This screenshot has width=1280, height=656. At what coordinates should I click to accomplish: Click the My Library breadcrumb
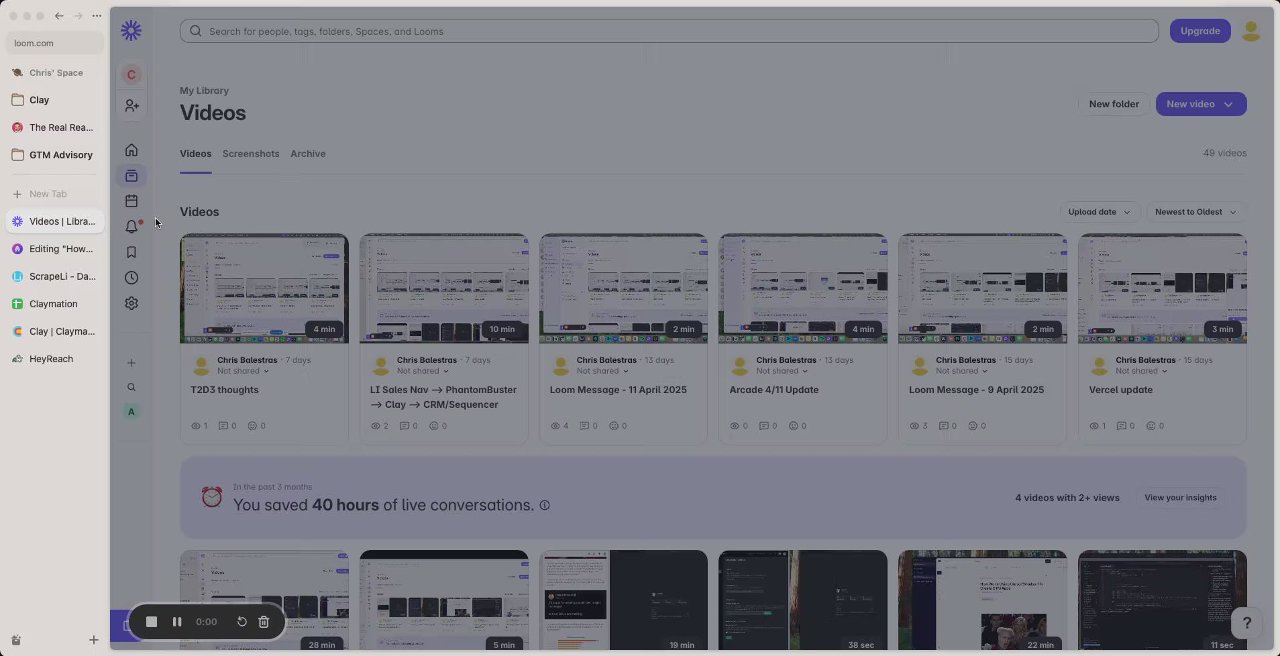(x=204, y=91)
